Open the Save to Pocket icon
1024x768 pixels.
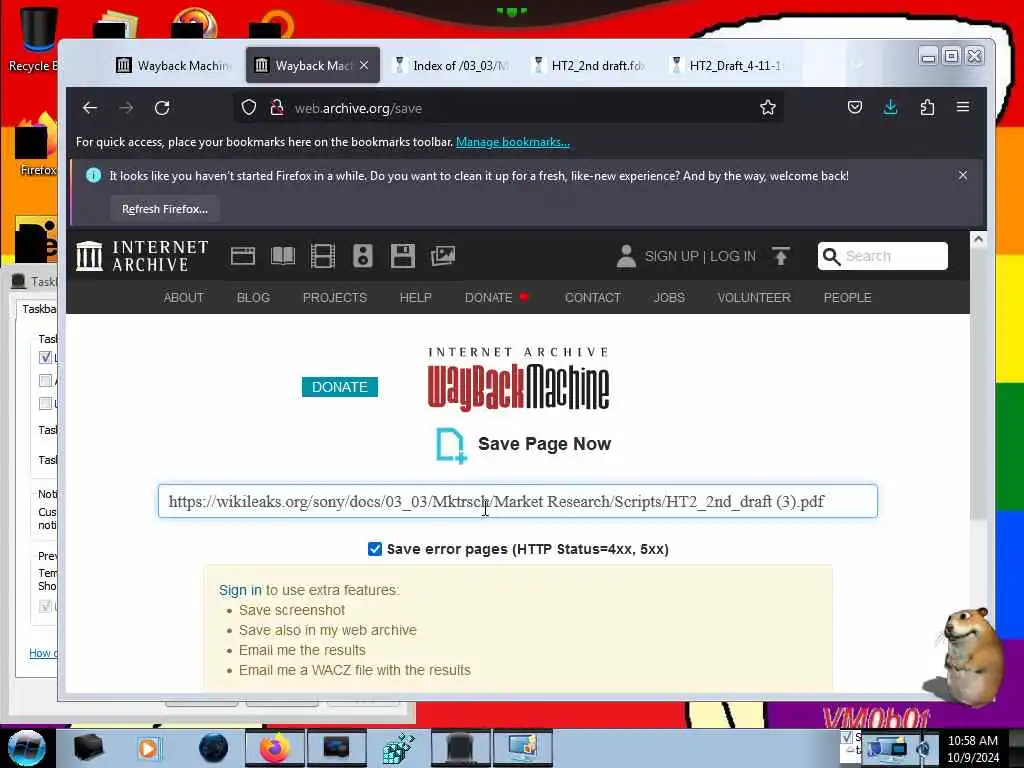tap(854, 108)
